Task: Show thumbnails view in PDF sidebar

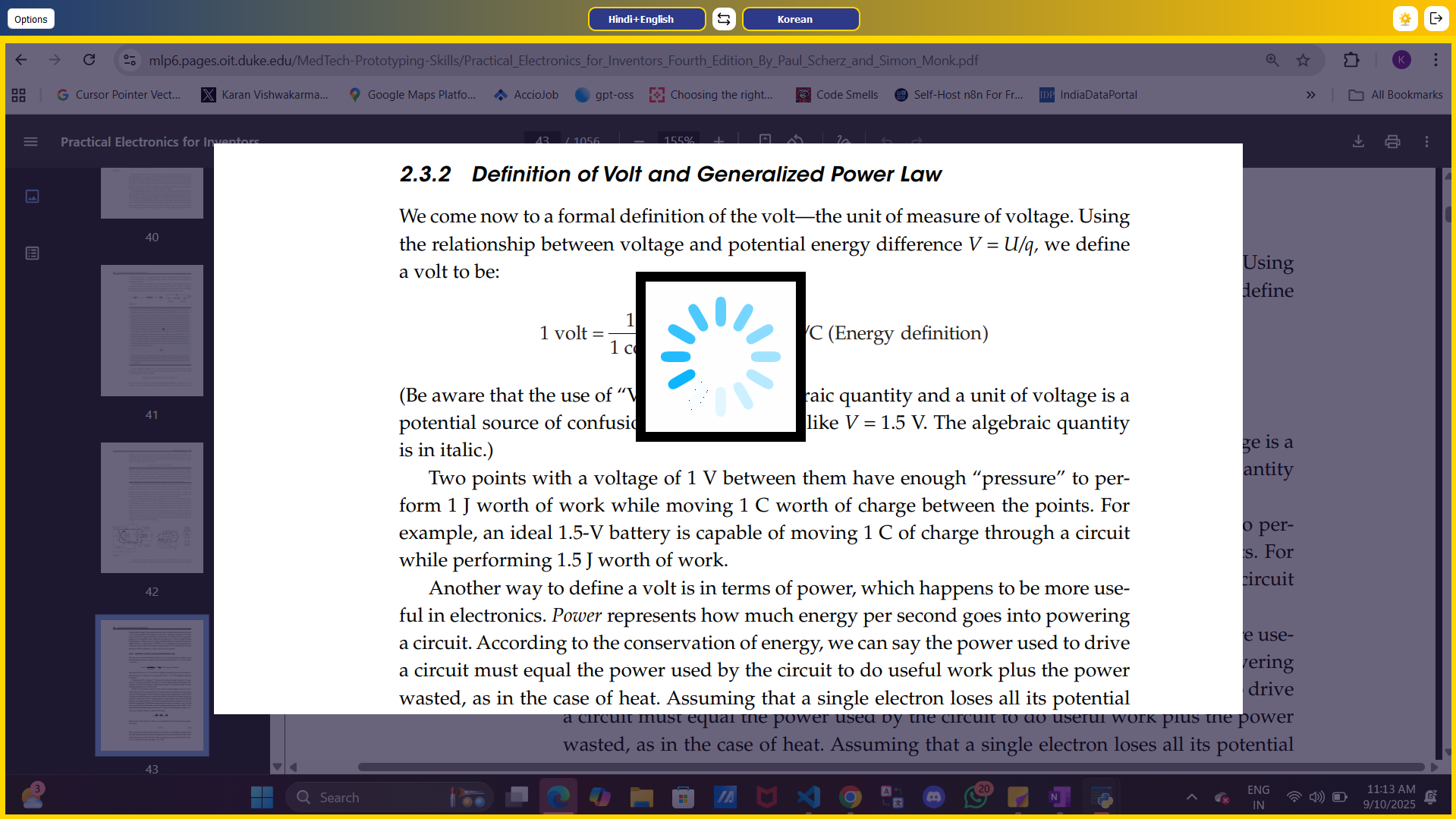Action: (32, 197)
